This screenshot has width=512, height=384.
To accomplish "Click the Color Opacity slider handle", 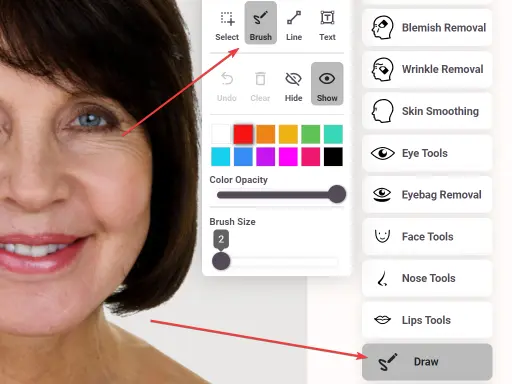I will 337,194.
